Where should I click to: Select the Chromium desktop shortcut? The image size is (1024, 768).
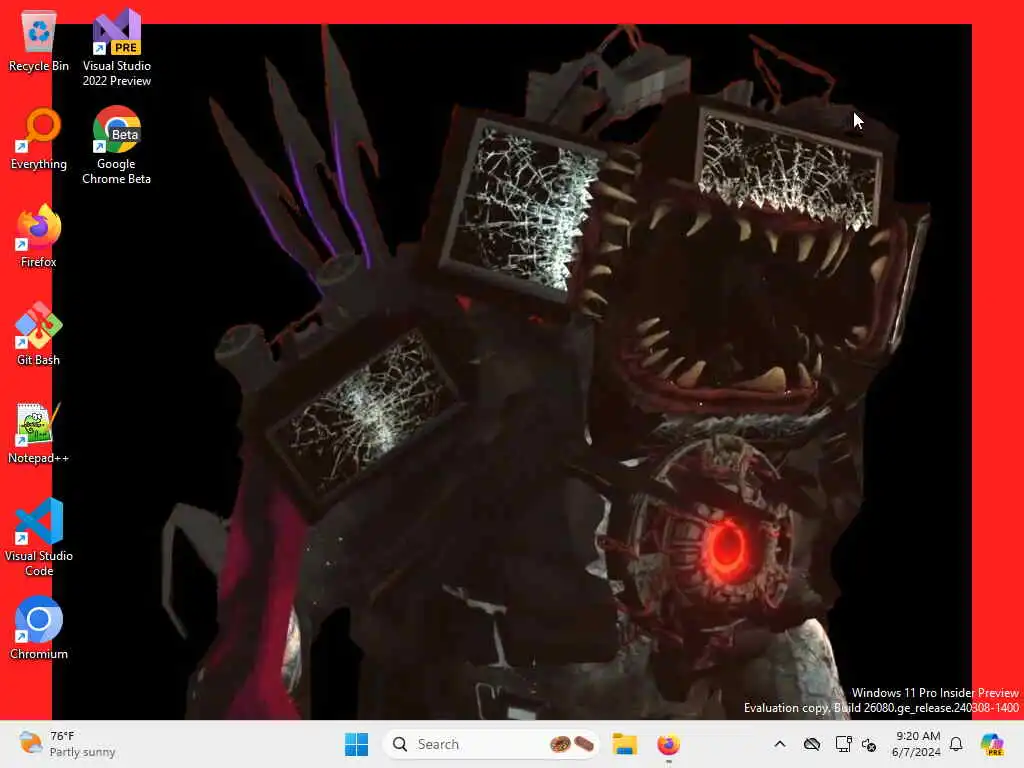pos(39,628)
